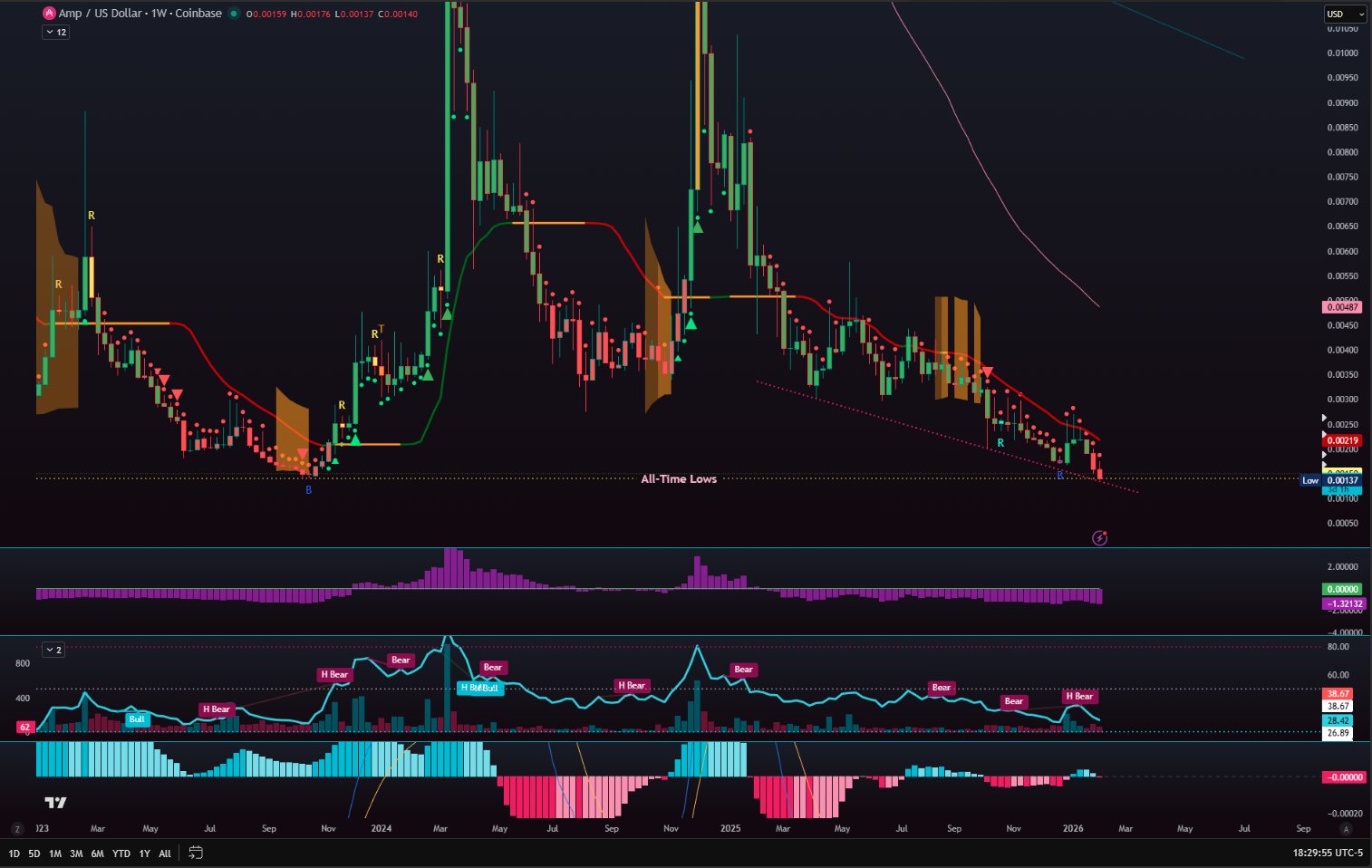Screen dimensions: 1372x868
Task: Click the Amp / US Dollar symbol title
Action: coord(140,14)
